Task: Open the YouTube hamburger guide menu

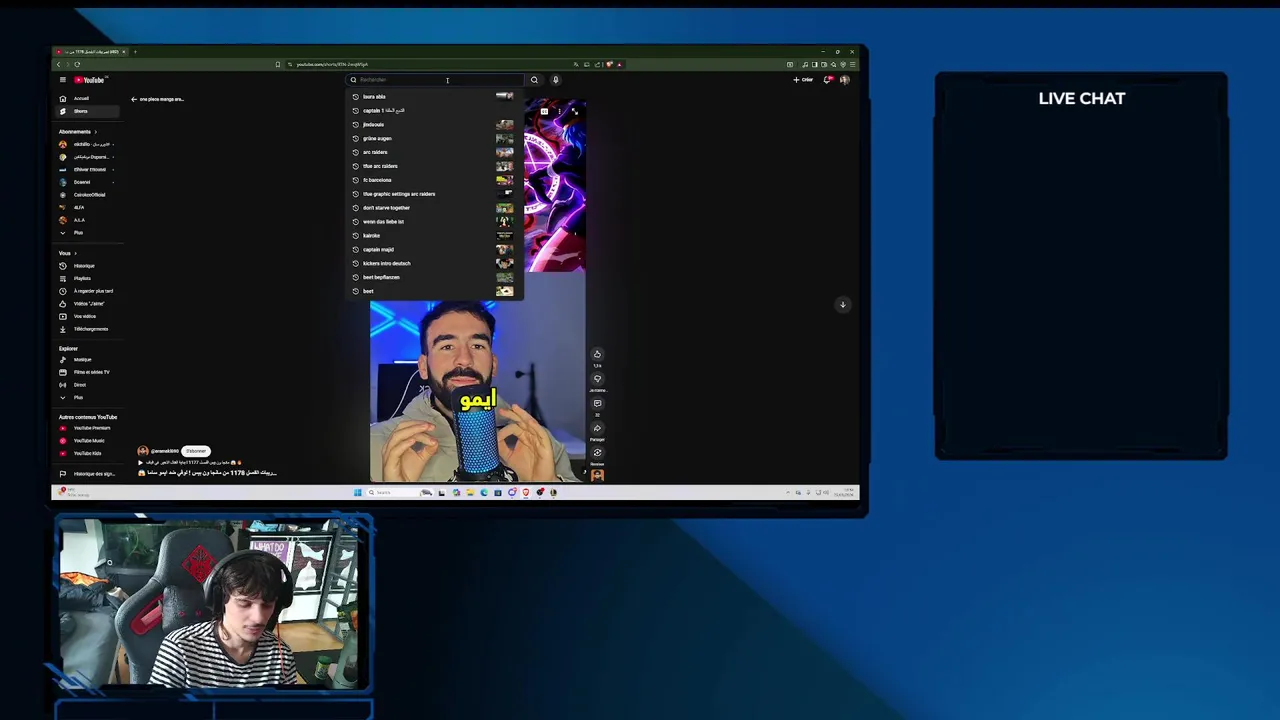Action: 62,80
